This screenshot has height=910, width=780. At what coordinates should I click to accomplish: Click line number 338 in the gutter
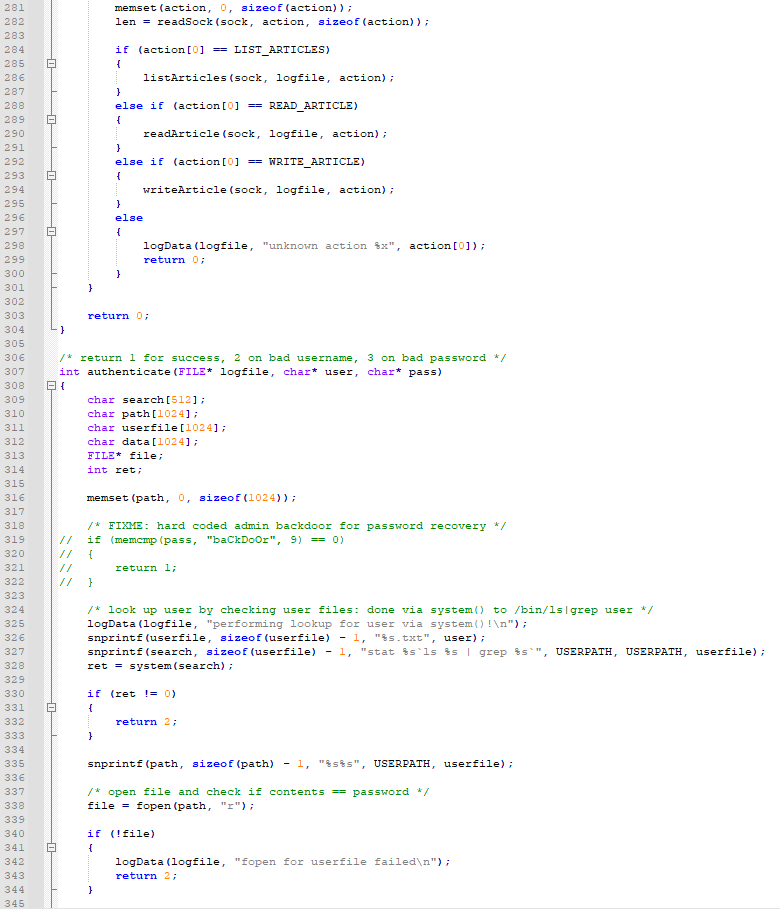(15, 806)
